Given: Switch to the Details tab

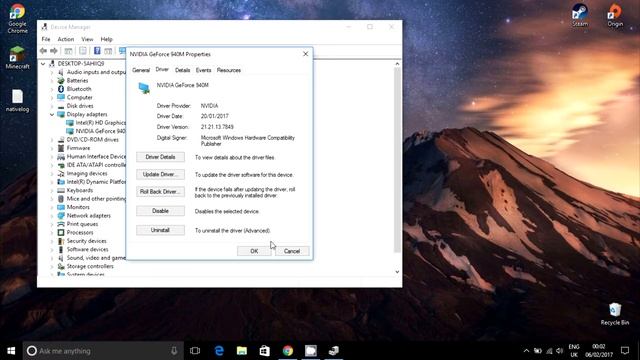Looking at the screenshot, I should pyautogui.click(x=182, y=70).
